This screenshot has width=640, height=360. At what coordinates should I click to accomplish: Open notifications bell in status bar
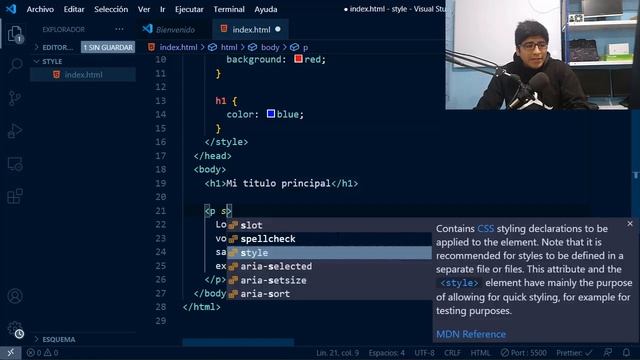pos(626,353)
